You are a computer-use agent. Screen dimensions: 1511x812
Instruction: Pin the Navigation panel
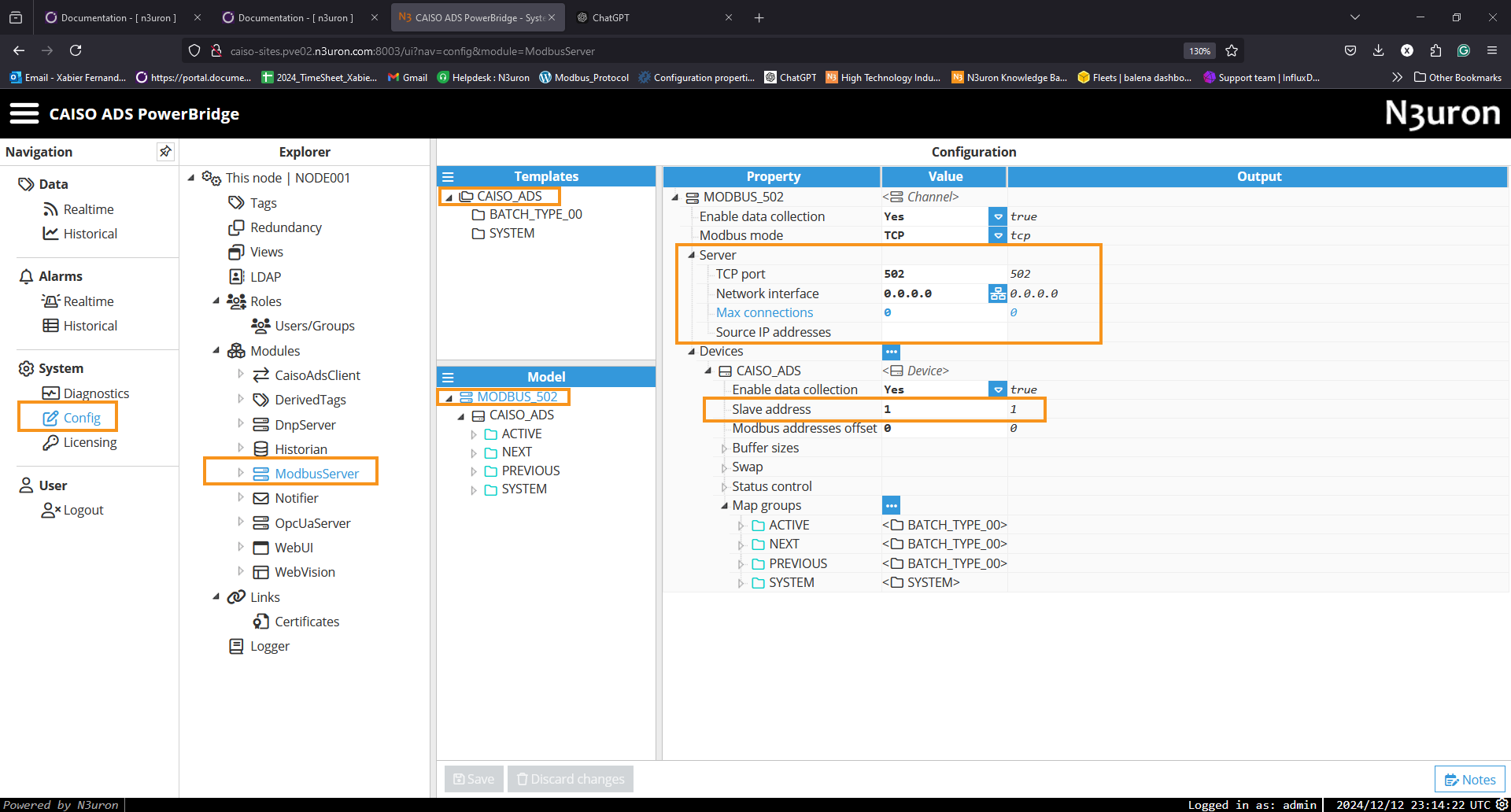click(x=165, y=151)
